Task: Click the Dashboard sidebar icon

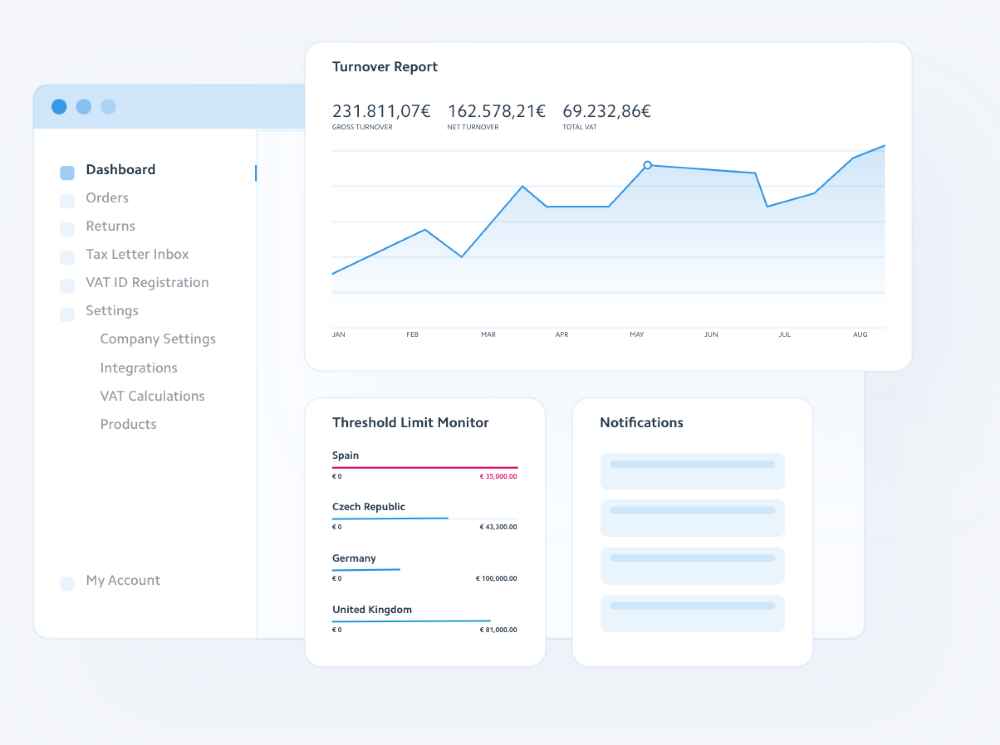Action: point(67,172)
